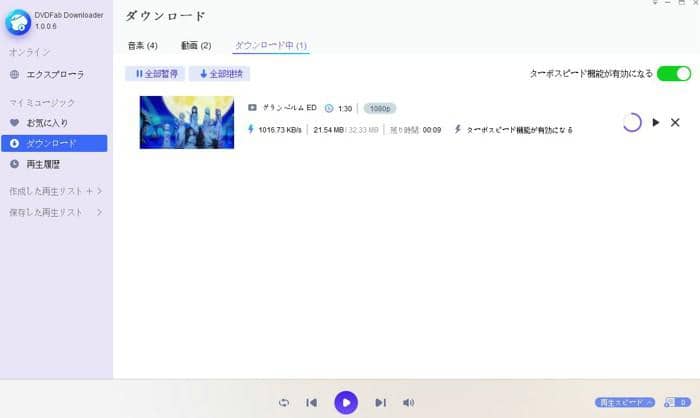Expand the 作成した再生リスト chevron
Viewport: 700px width, 418px height.
point(100,191)
